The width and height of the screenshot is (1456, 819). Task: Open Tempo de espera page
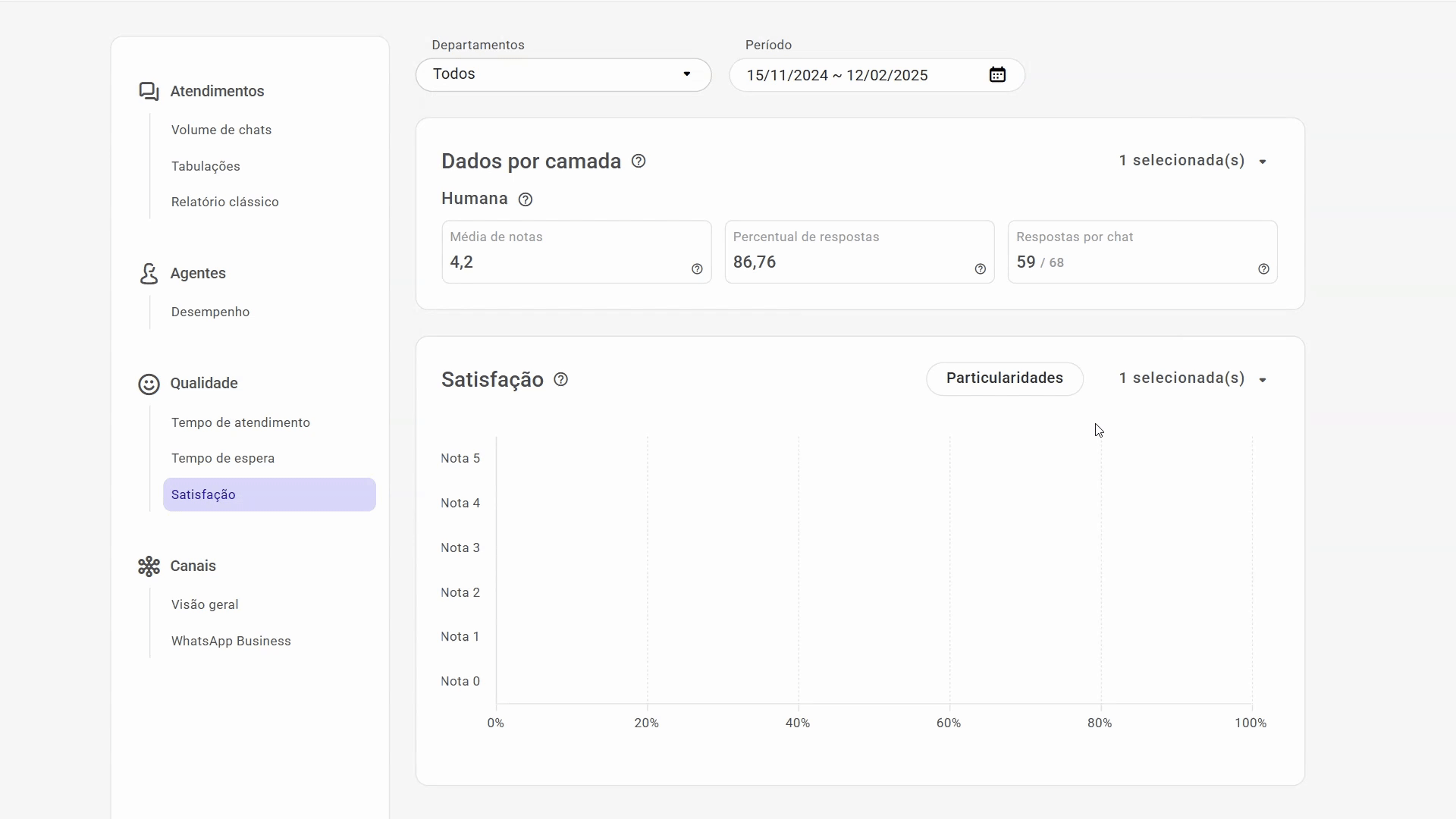point(223,458)
